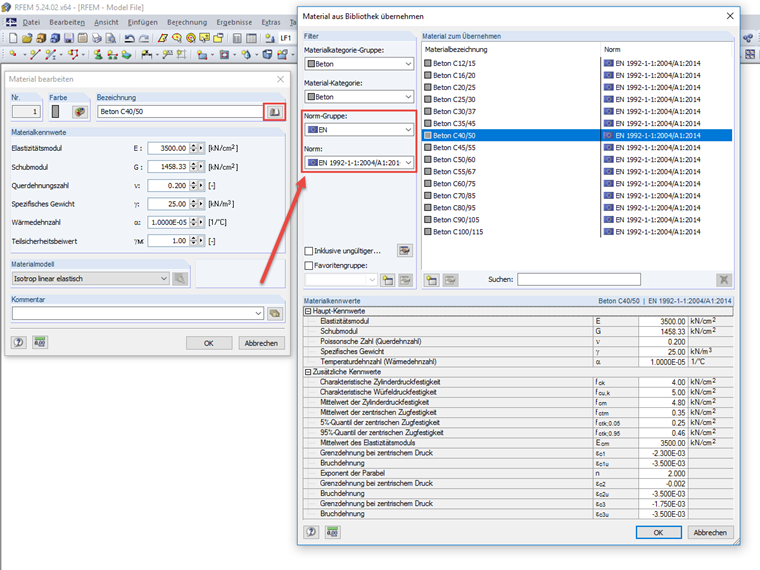Click units icon in library dialog bottom
This screenshot has width=760, height=570.
[332, 532]
